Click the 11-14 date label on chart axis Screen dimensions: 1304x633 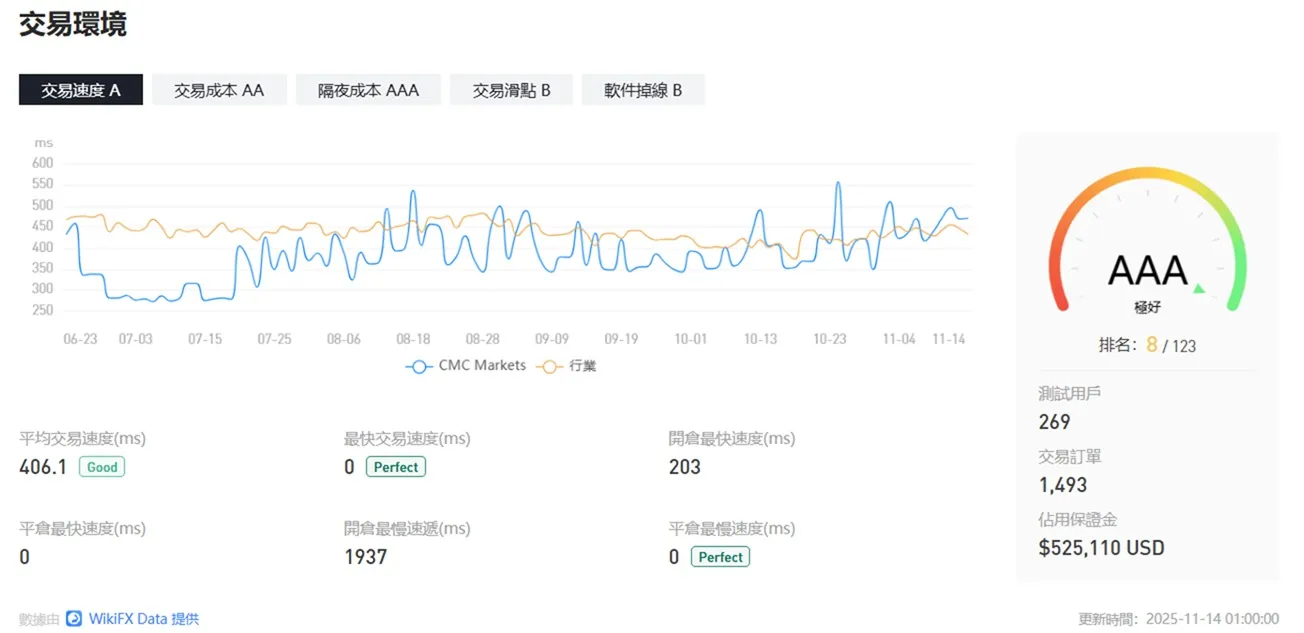coord(949,339)
